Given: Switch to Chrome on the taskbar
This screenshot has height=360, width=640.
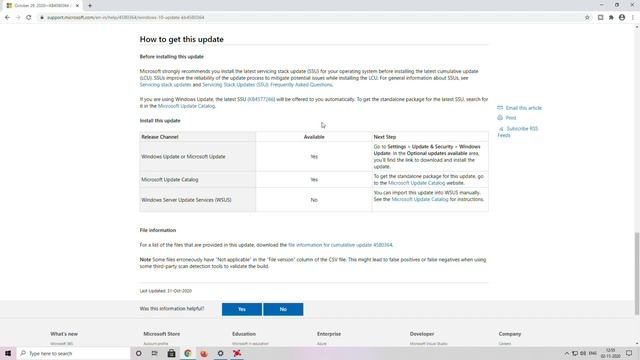Looking at the screenshot, I should 188,353.
